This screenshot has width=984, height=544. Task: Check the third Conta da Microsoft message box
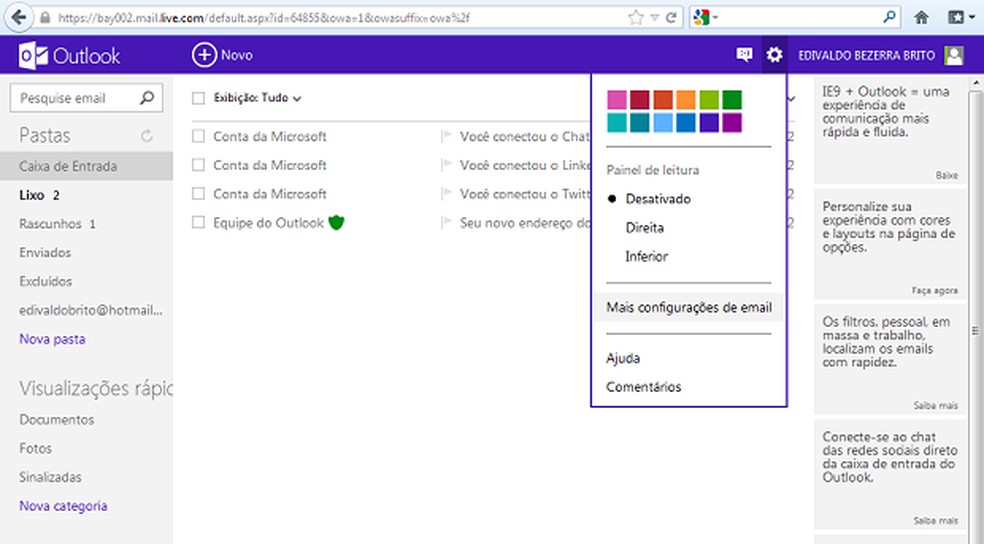click(x=198, y=194)
